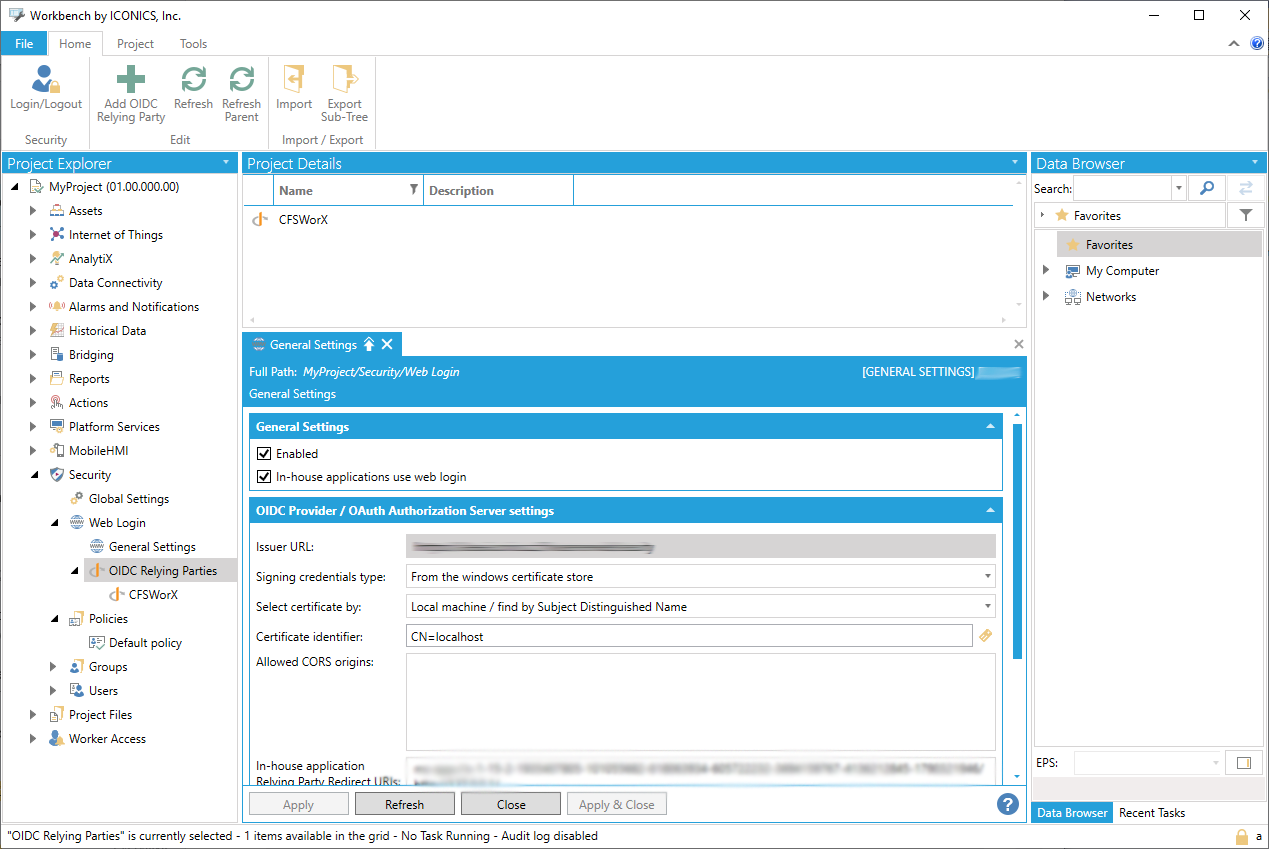Click the Refresh Parent ribbon icon
The image size is (1269, 849).
[241, 81]
